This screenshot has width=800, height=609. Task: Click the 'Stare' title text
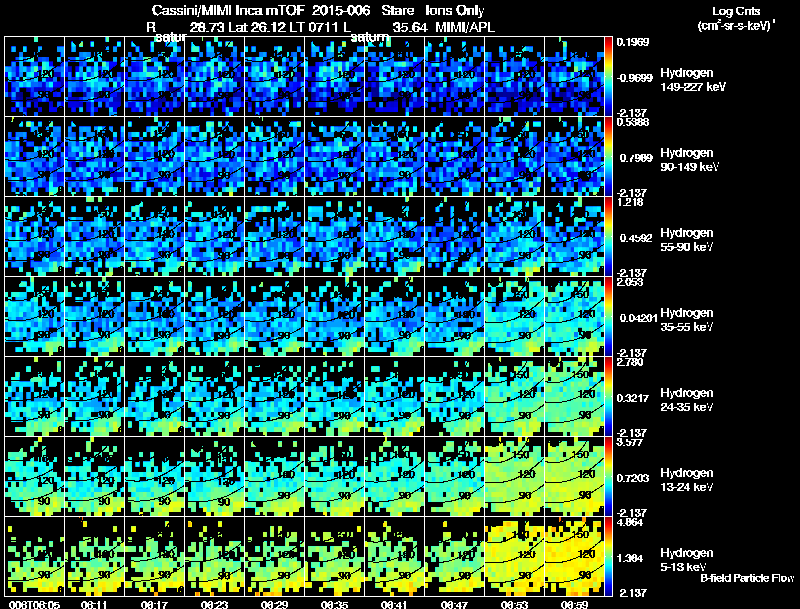point(397,10)
